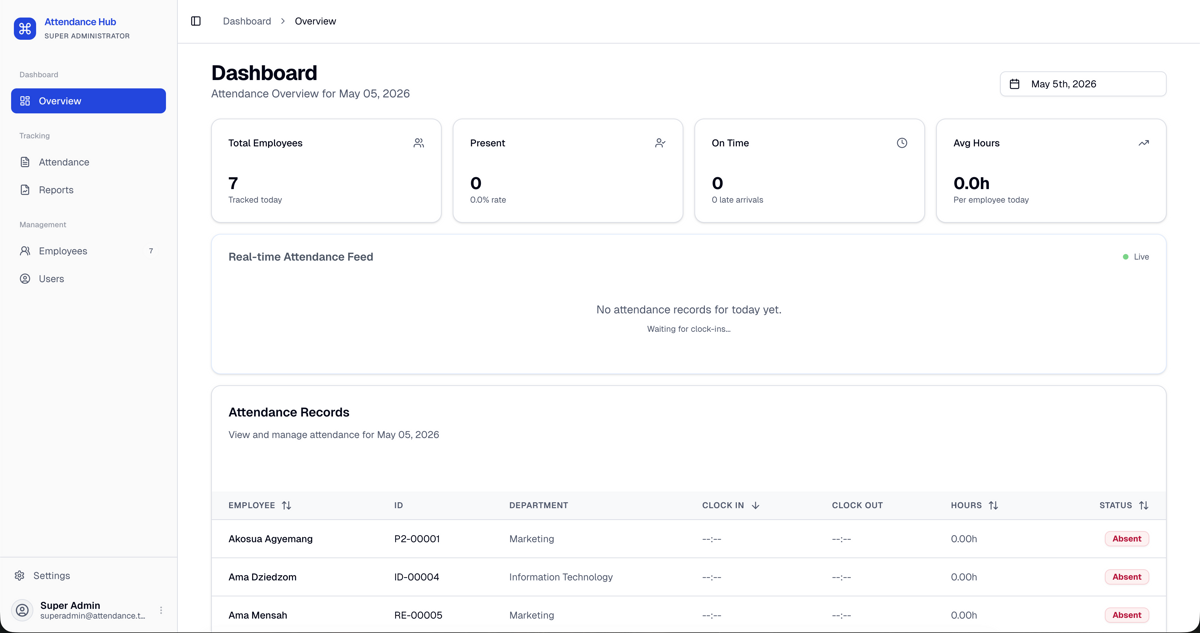This screenshot has height=633, width=1200.
Task: Navigate to Employees in sidebar
Action: tap(88, 251)
